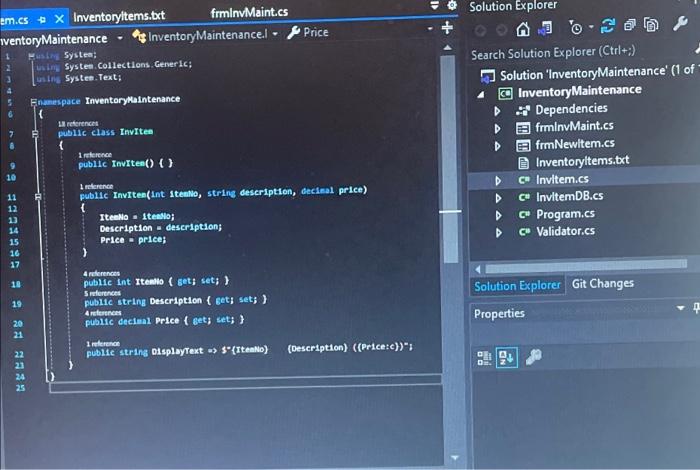Screen dimensions: 700x470
Task: Click the Sync with Active Document icon
Action: [x=608, y=26]
